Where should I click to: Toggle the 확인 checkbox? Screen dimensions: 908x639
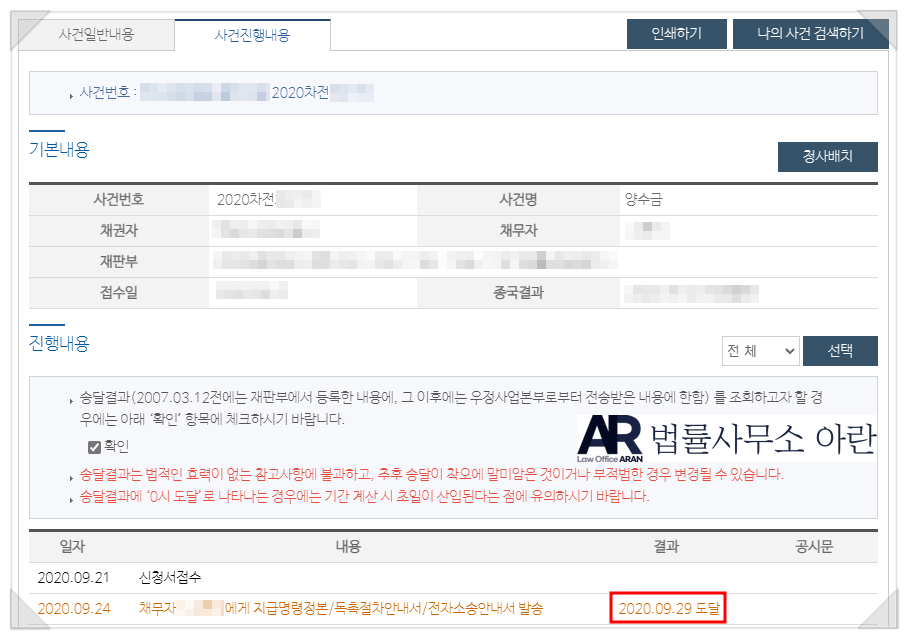[95, 447]
